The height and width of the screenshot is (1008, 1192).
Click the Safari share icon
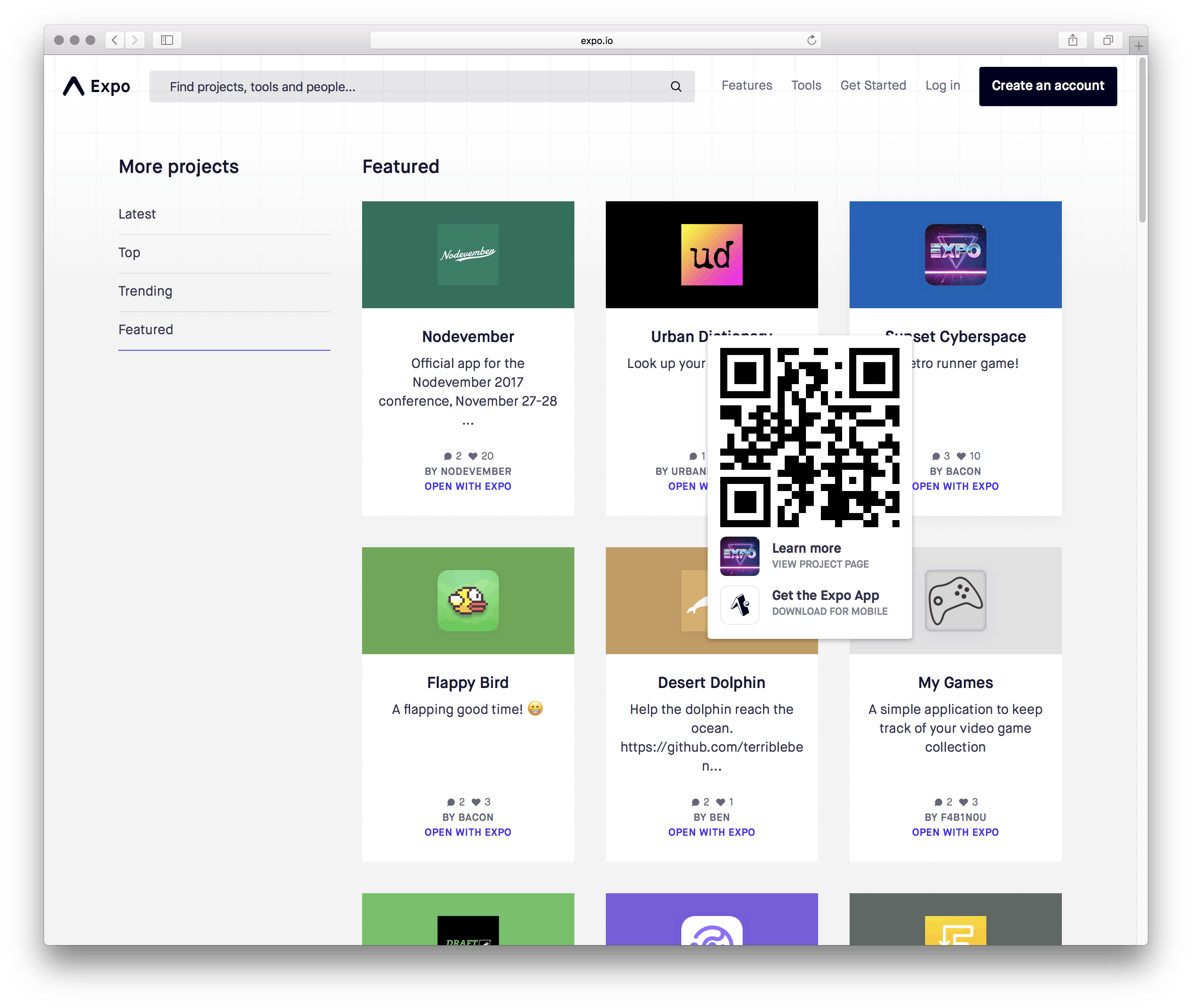tap(1072, 40)
